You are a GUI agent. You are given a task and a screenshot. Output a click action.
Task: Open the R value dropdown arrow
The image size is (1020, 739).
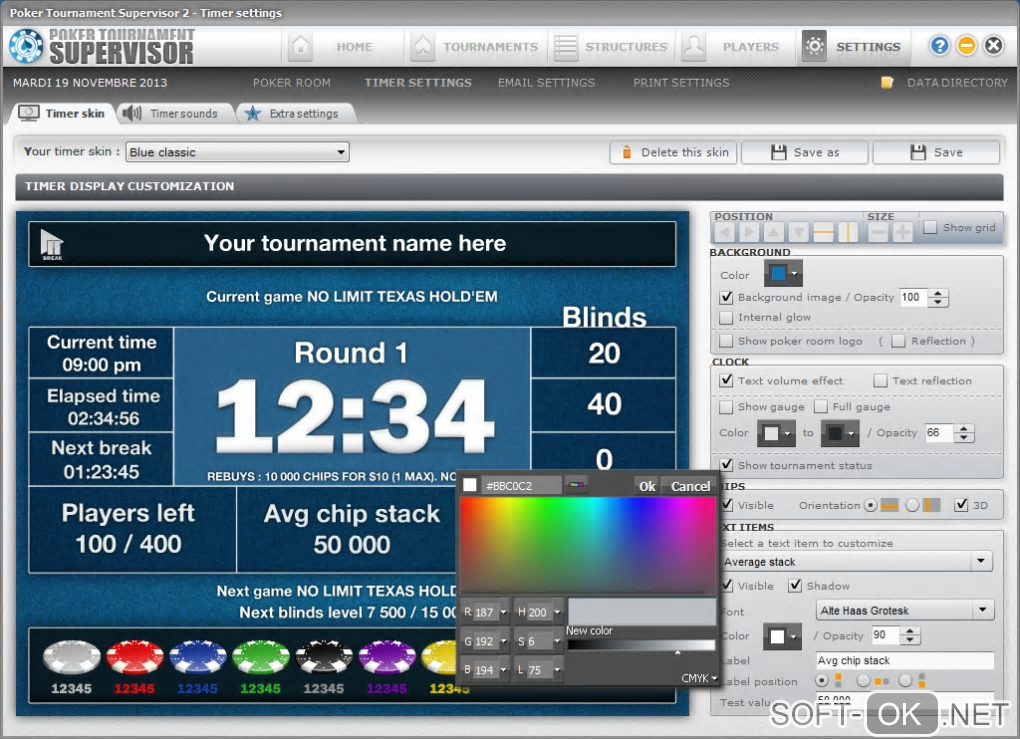pos(503,612)
